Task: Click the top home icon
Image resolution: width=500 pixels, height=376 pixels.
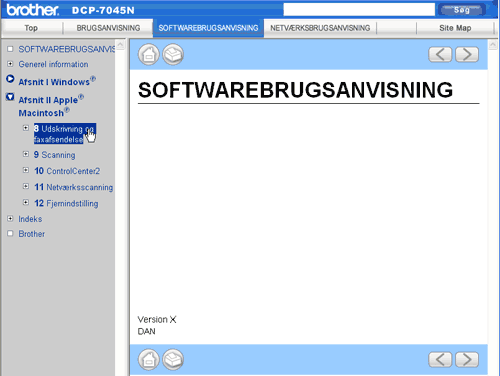Action: point(149,54)
